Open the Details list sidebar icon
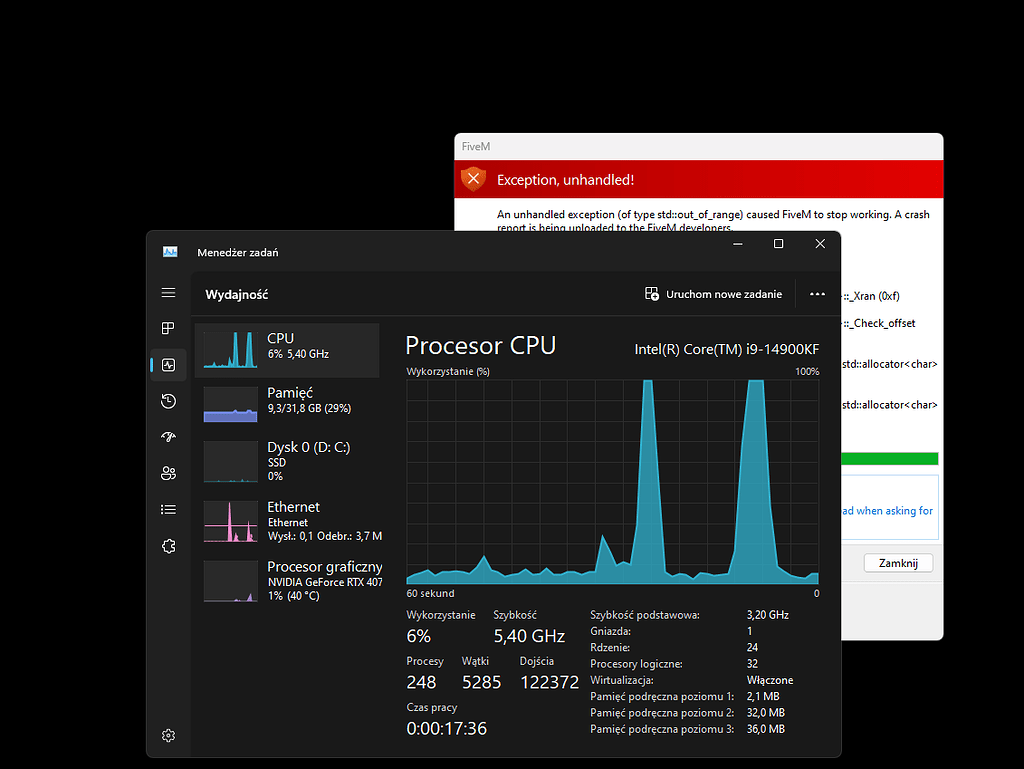 point(168,509)
